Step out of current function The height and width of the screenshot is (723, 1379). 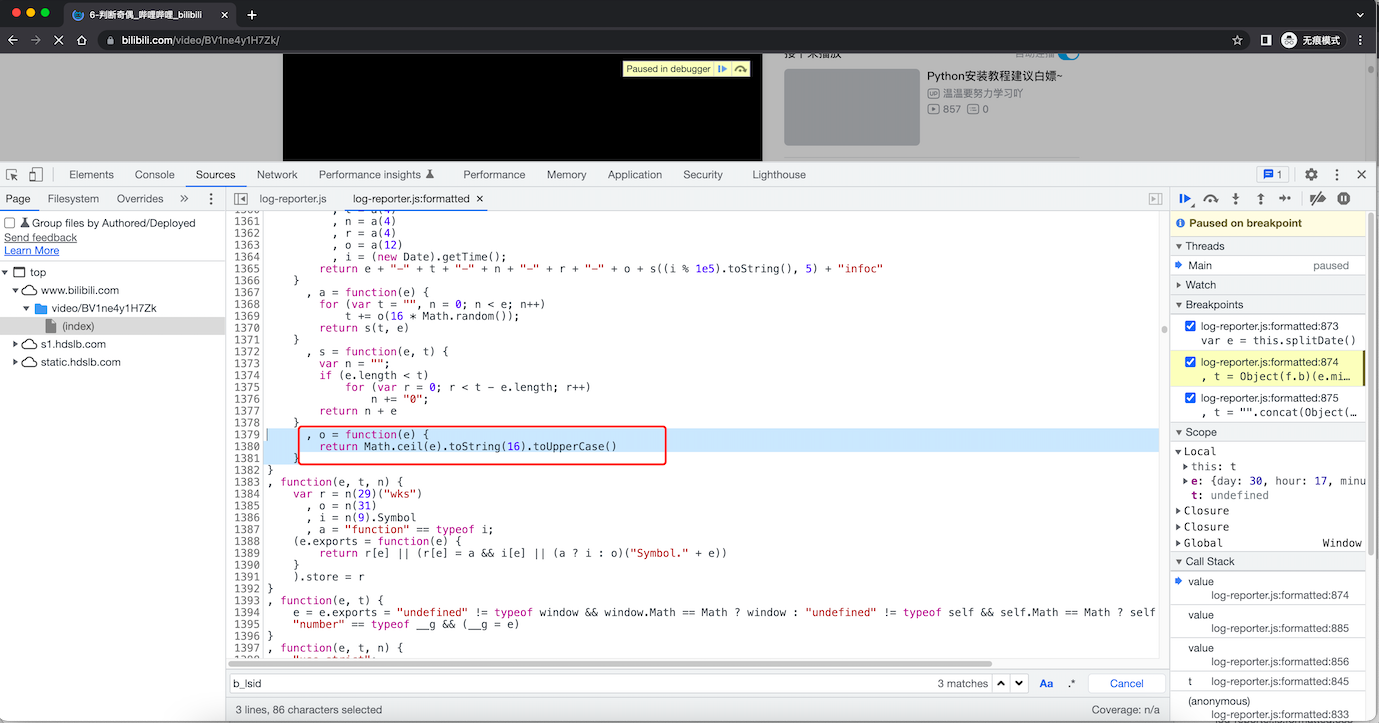tap(1260, 199)
